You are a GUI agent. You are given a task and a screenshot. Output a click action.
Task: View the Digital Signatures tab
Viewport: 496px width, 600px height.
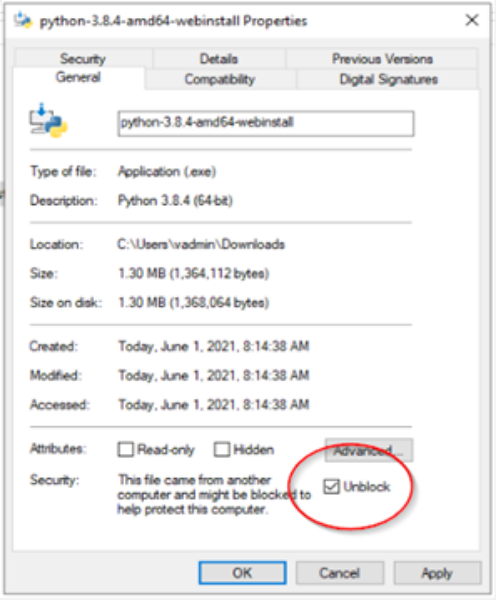tap(388, 79)
